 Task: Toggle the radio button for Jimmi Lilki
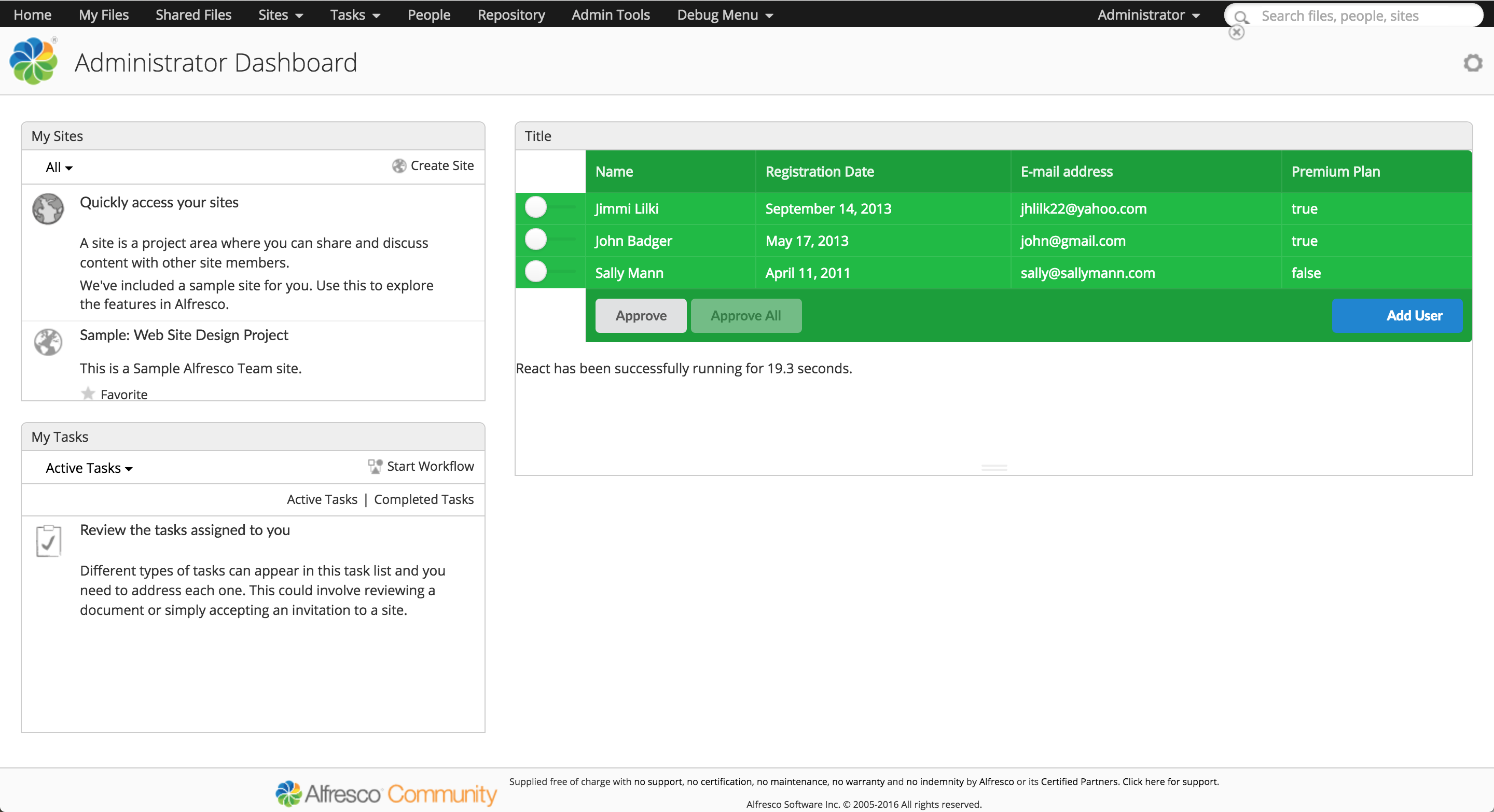pos(537,208)
